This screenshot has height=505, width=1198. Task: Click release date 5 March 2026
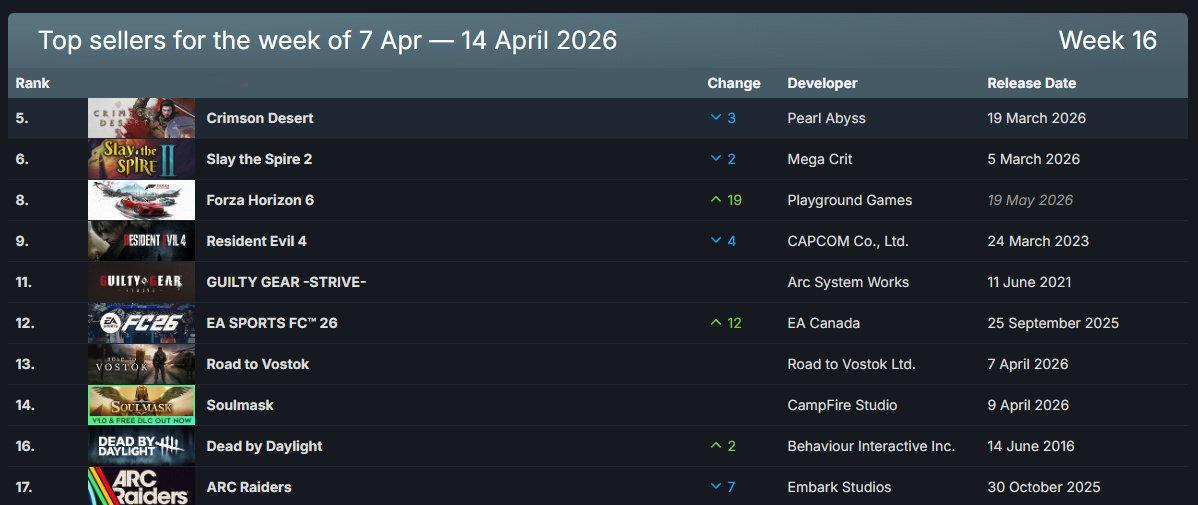[1034, 159]
